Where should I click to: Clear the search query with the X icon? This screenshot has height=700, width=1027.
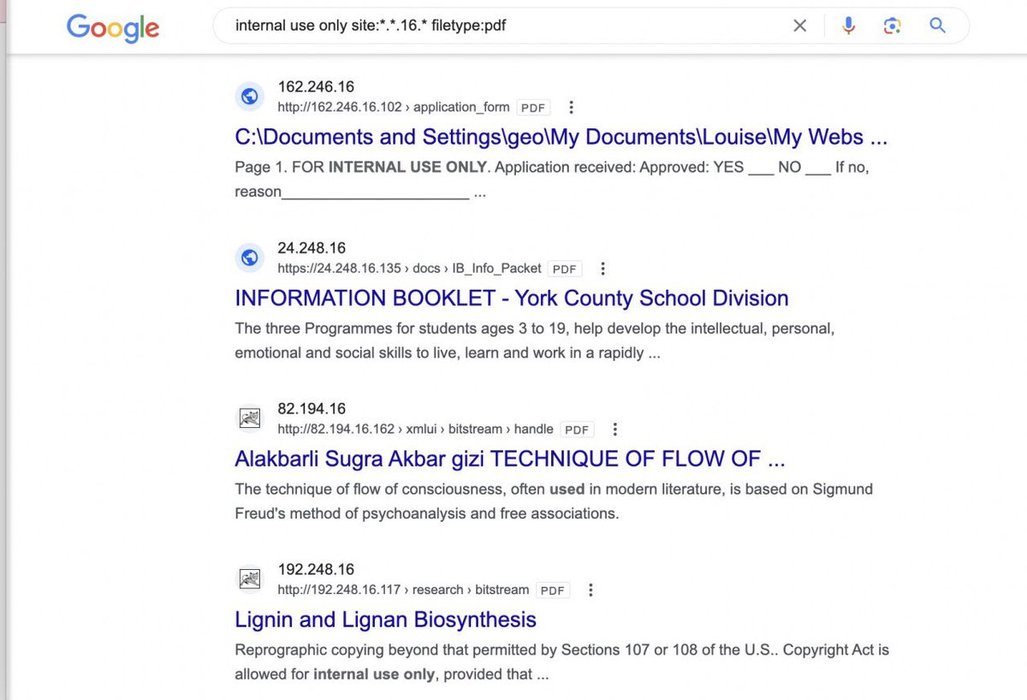coord(800,26)
